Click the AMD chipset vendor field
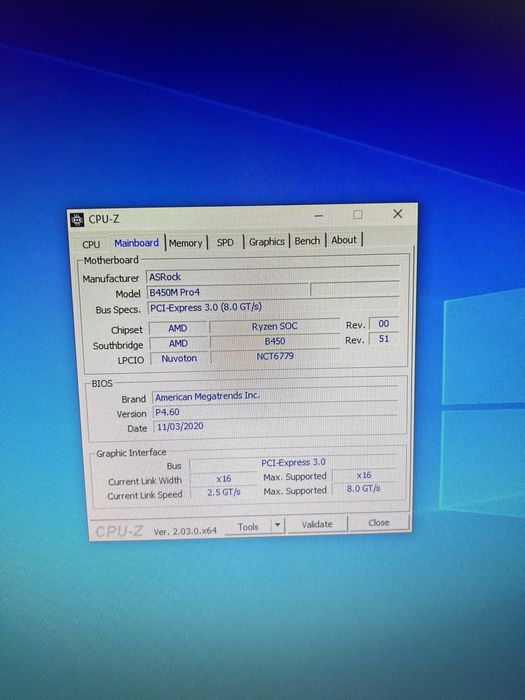This screenshot has width=525, height=700. click(x=178, y=328)
